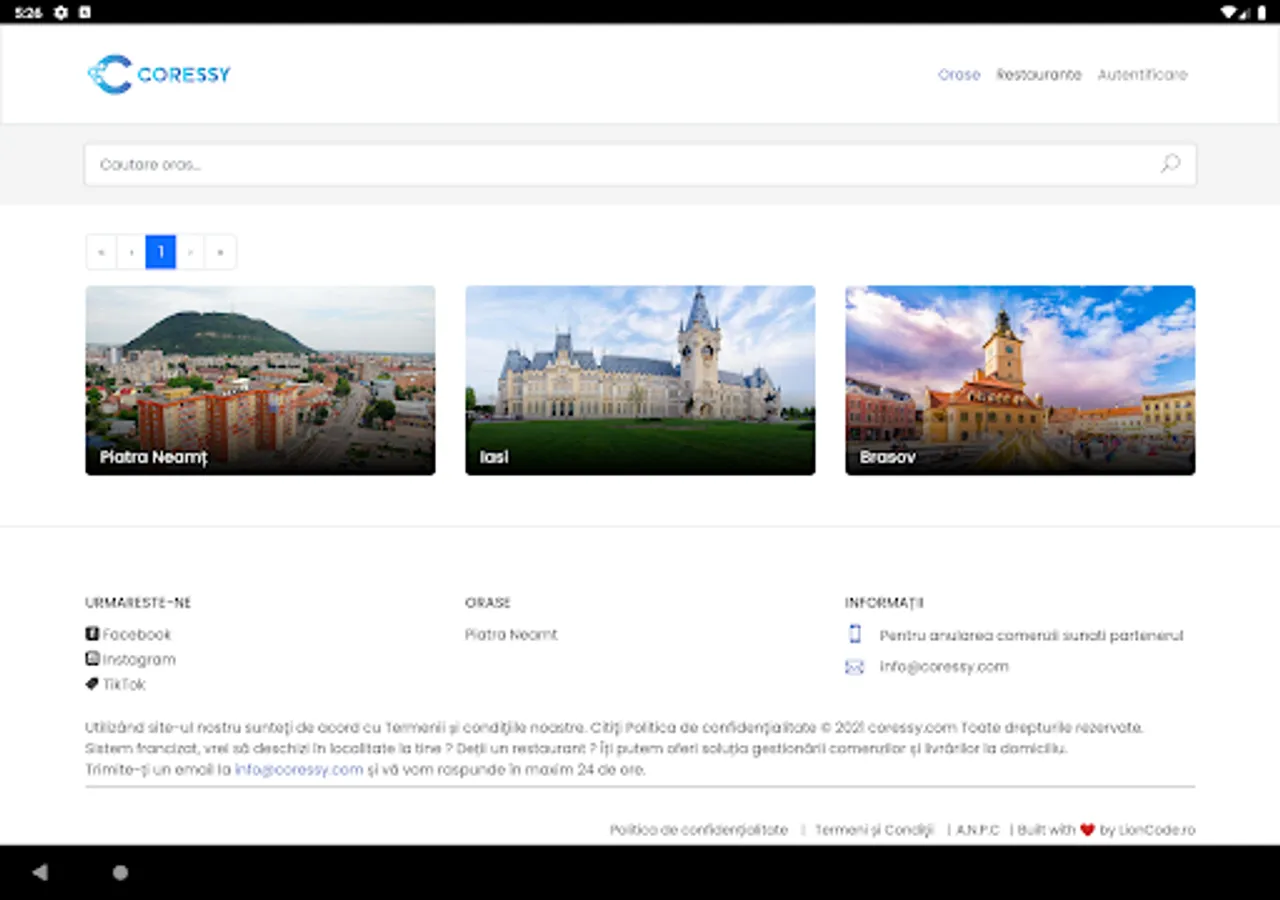Tap the Wi-Fi status icon
This screenshot has height=900, width=1280.
point(1228,12)
